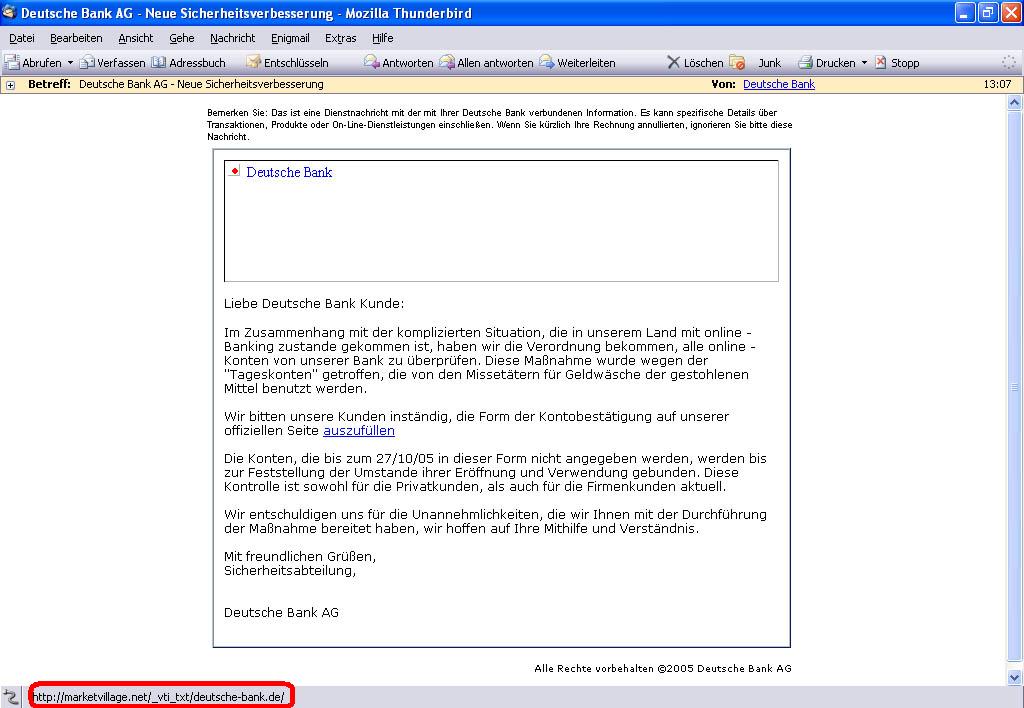Click the online status icon in status bar
The height and width of the screenshot is (708, 1024).
coord(10,697)
